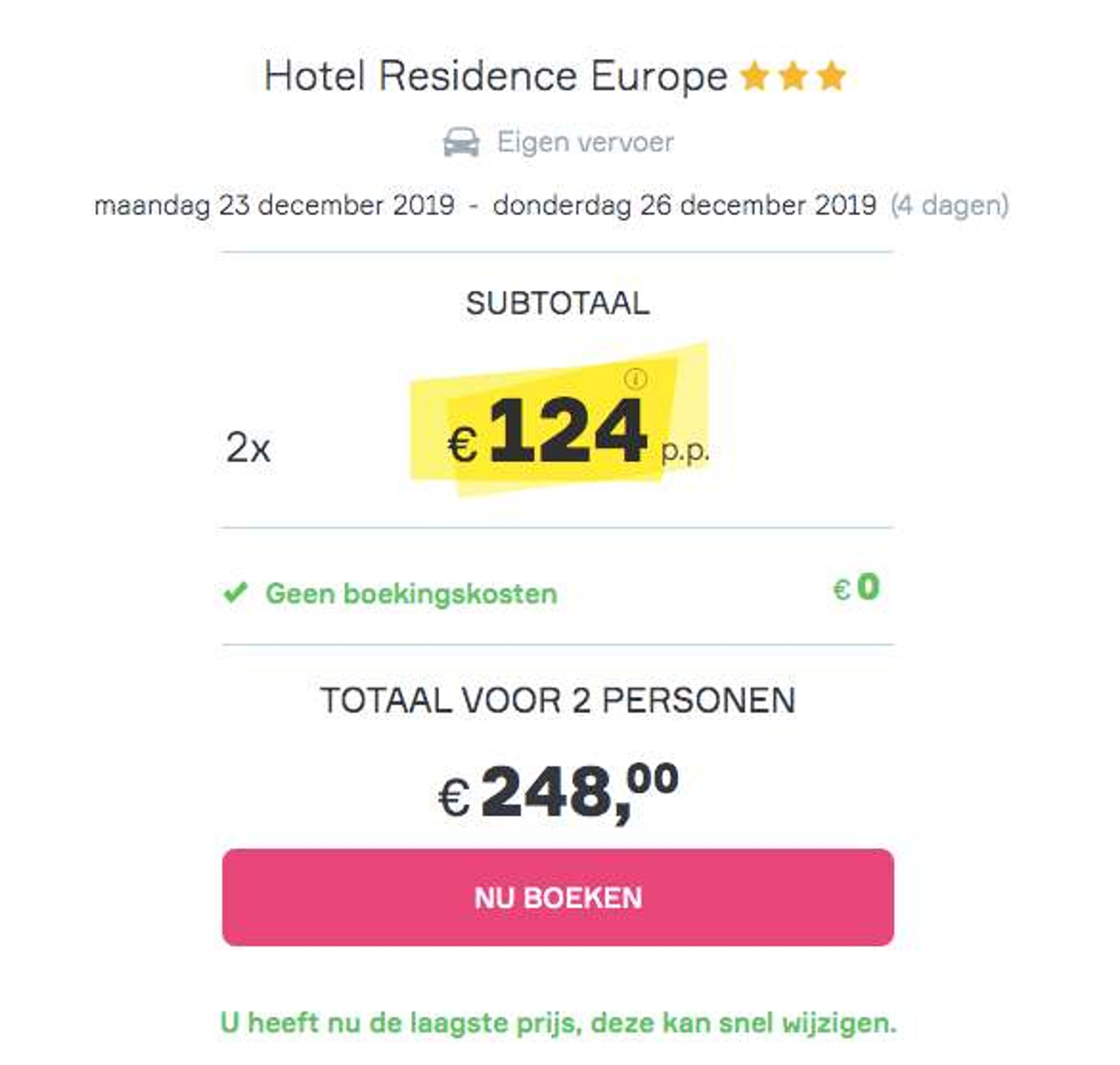Open the Hotel Residence Europe title
The image size is (1120, 1065).
(496, 76)
